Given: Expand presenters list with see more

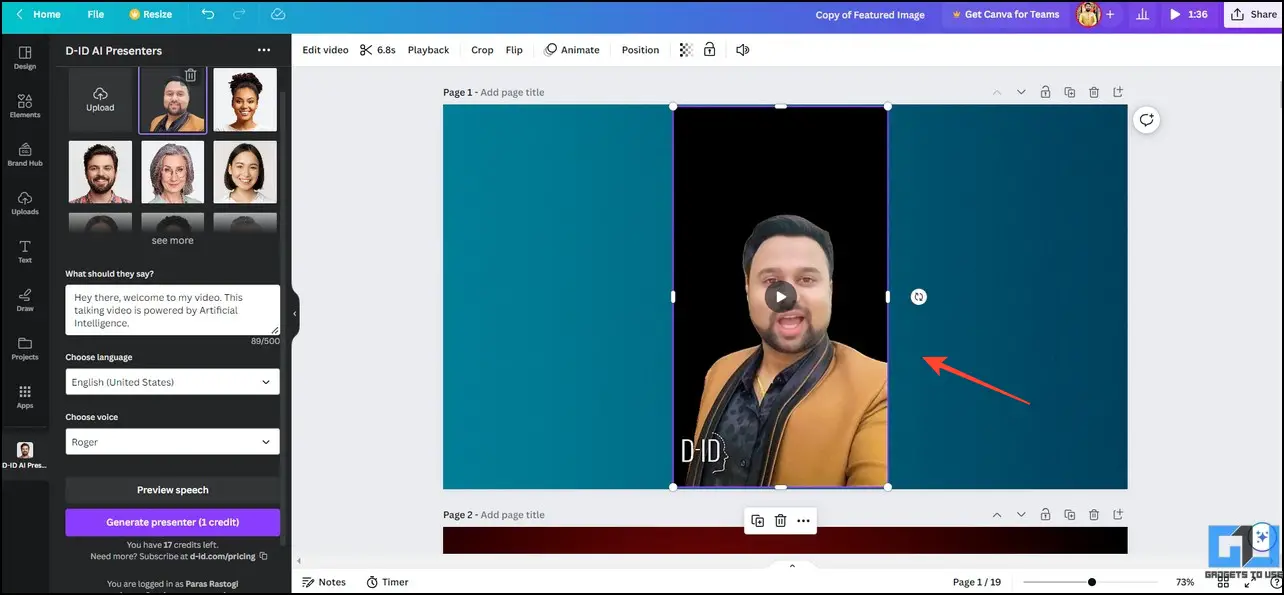Looking at the screenshot, I should [x=173, y=241].
